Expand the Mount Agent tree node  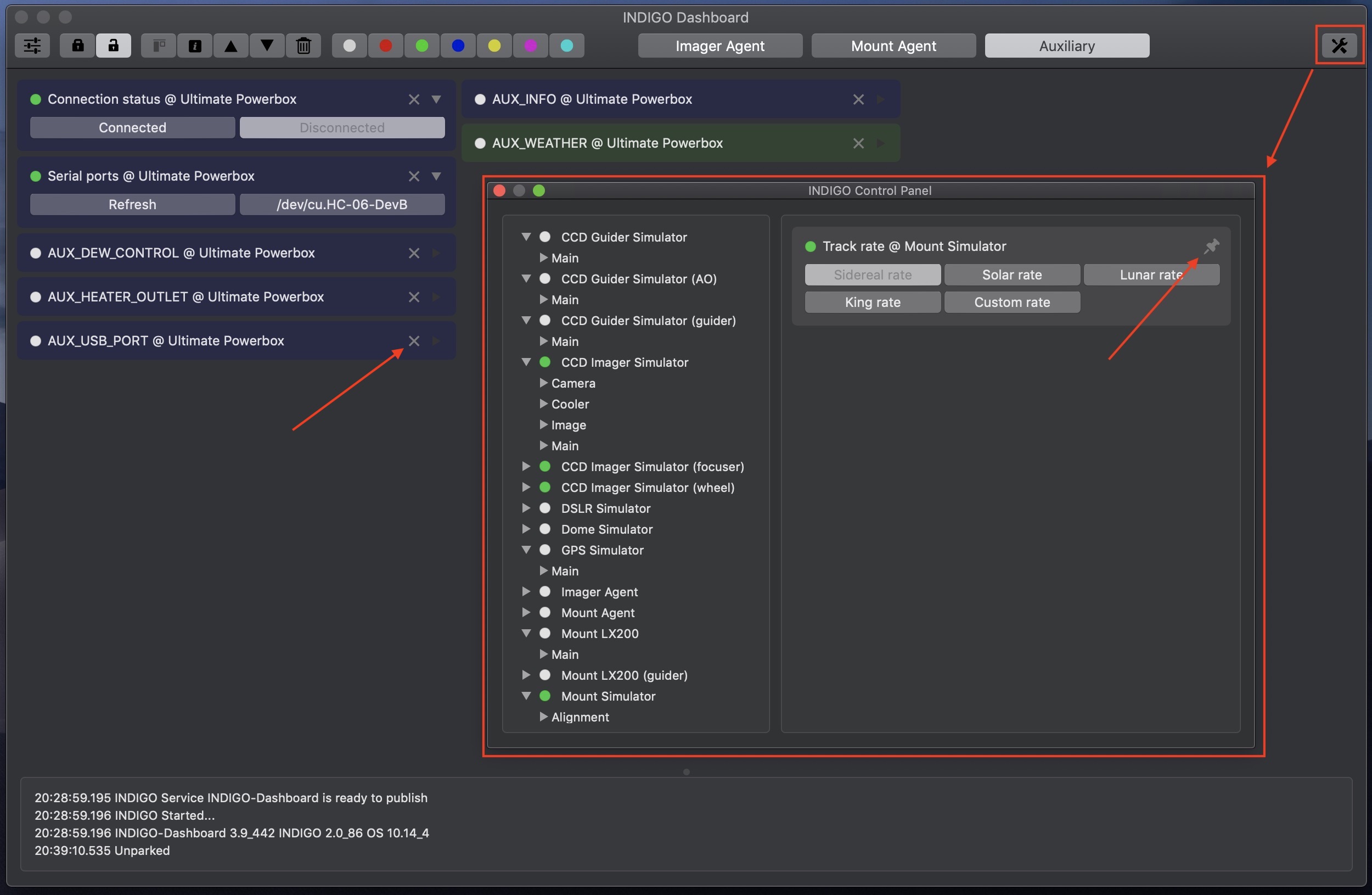(x=526, y=612)
